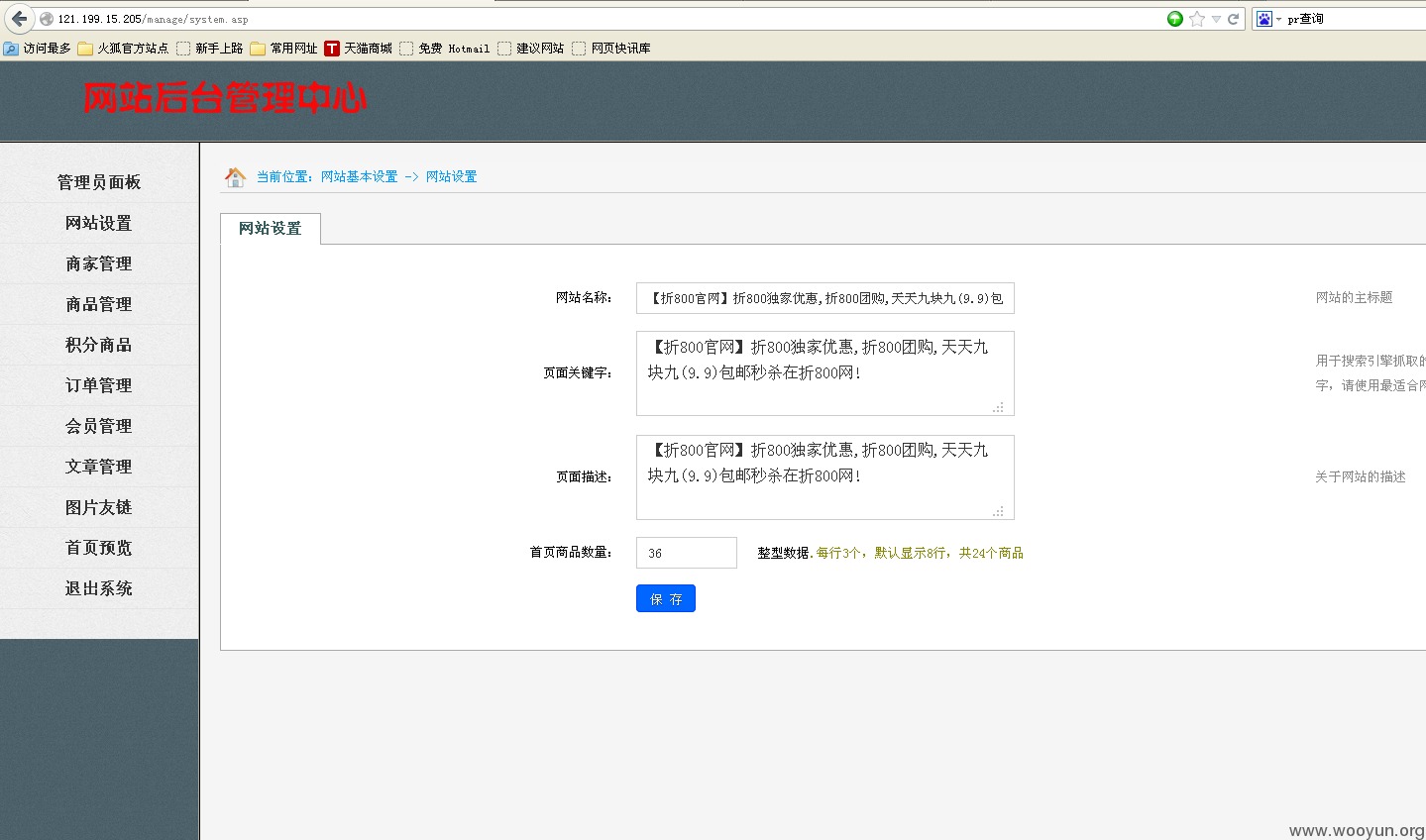This screenshot has width=1426, height=840.
Task: Click the 页面关键字 textarea
Action: tap(824, 373)
